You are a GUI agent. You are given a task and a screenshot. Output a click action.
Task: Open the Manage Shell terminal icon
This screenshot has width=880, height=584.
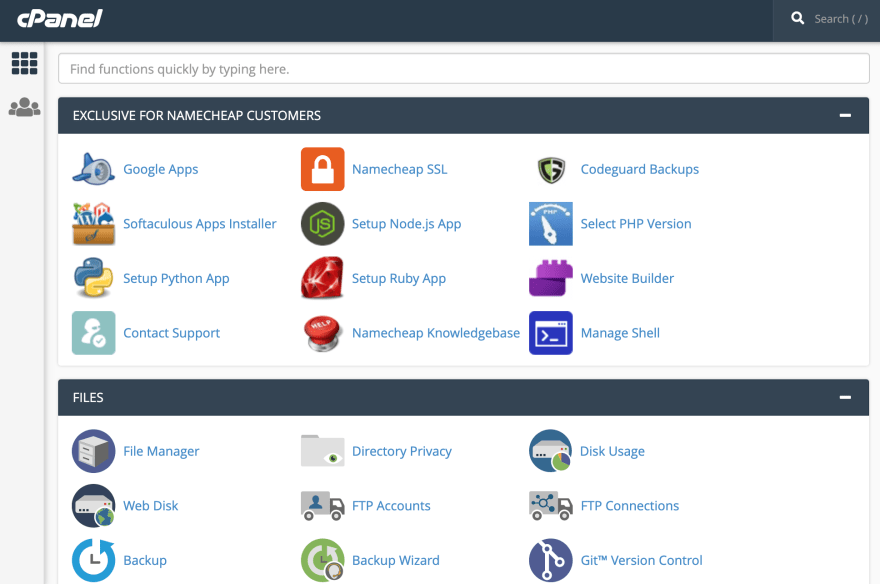click(x=551, y=333)
